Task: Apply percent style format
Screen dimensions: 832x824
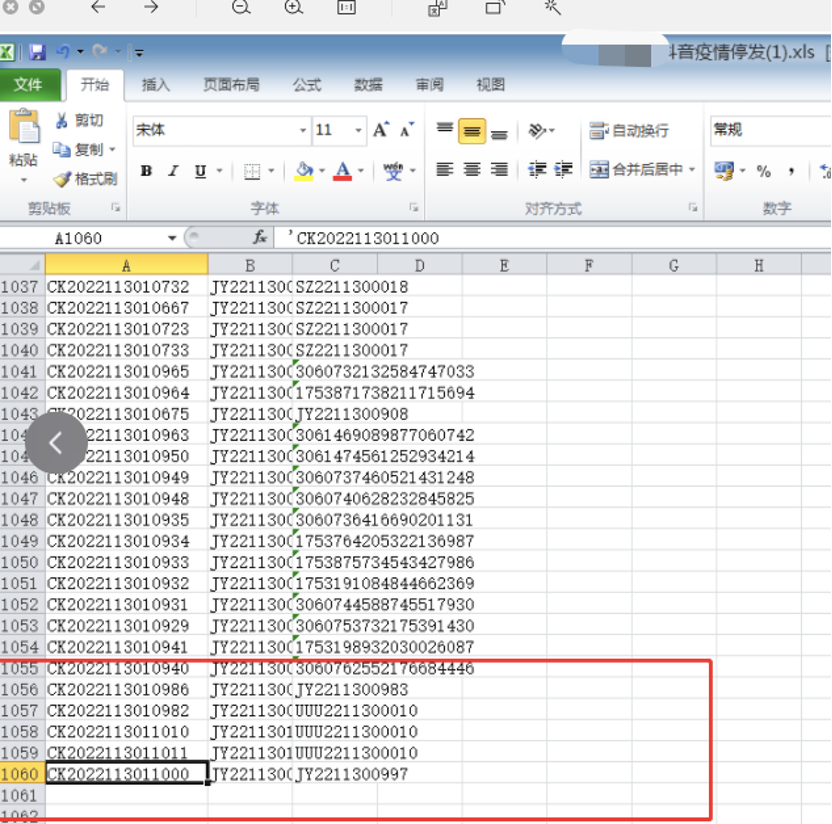Action: [764, 171]
